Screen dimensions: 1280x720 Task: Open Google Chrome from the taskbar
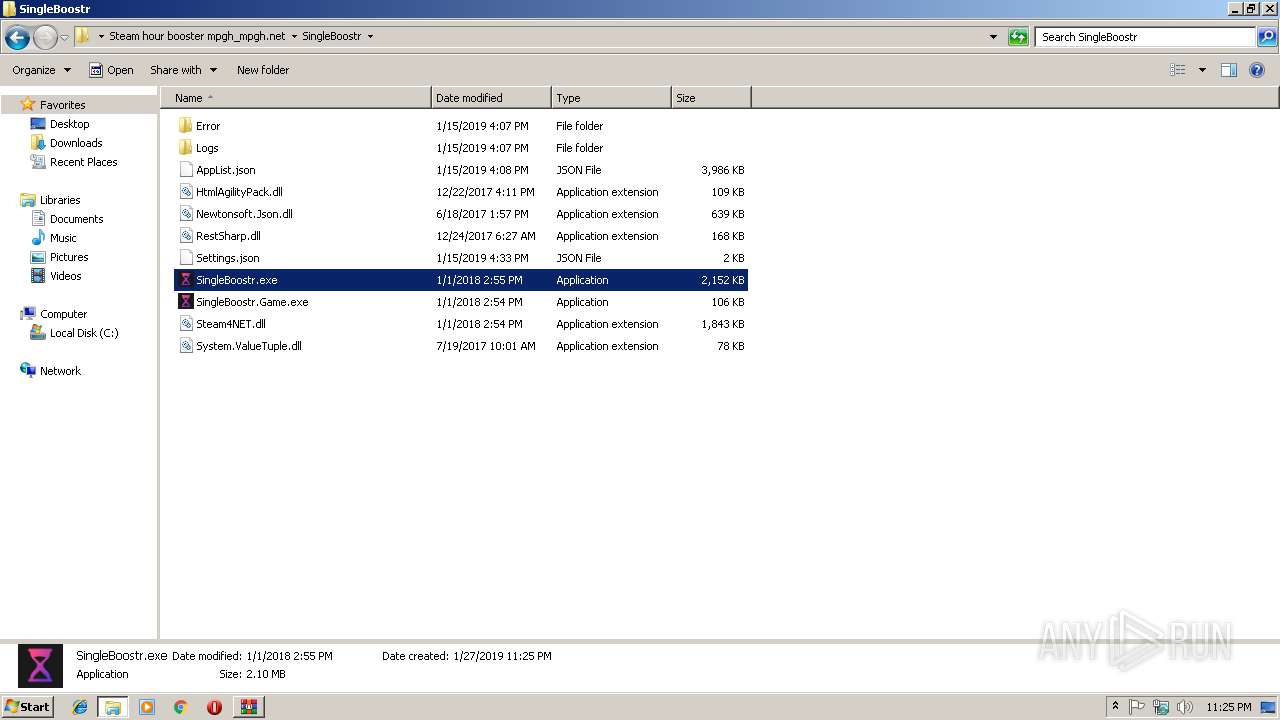coord(181,707)
